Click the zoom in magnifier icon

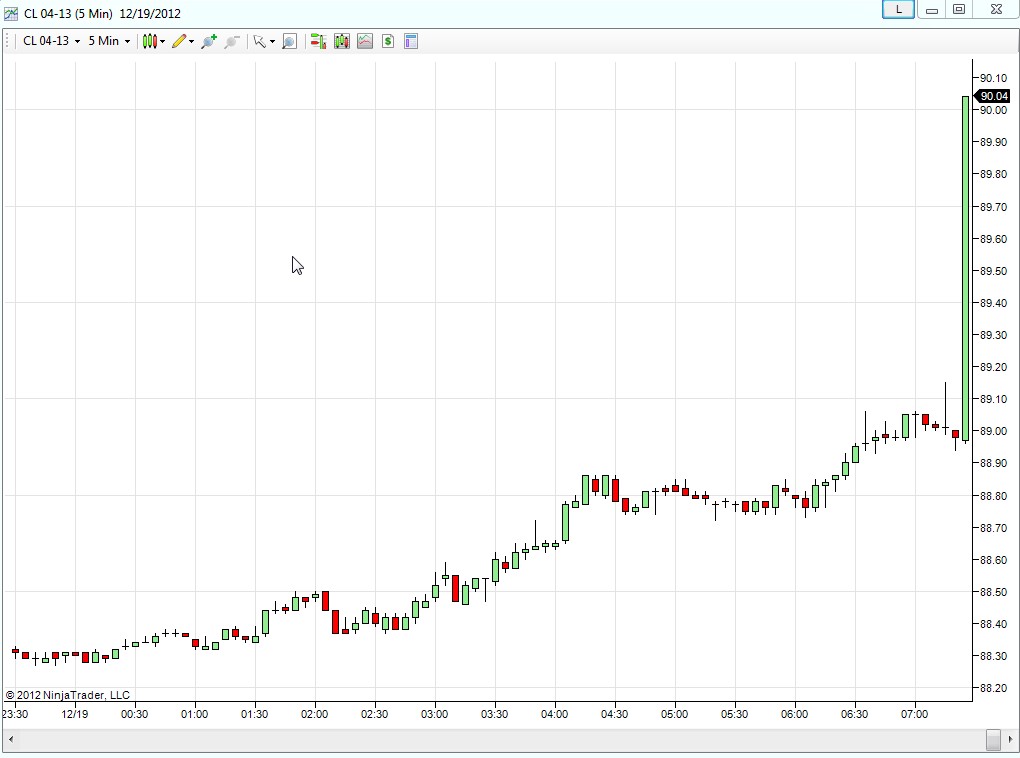click(209, 42)
